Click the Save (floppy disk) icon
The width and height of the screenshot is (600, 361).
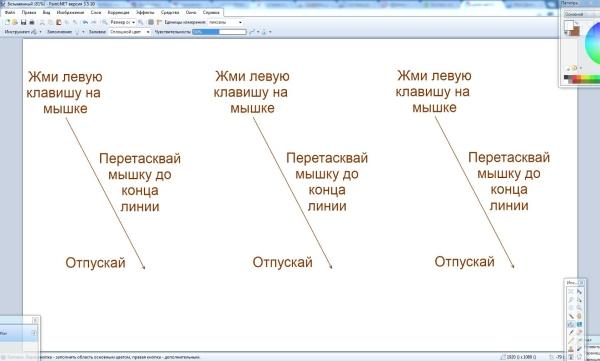tap(23, 22)
